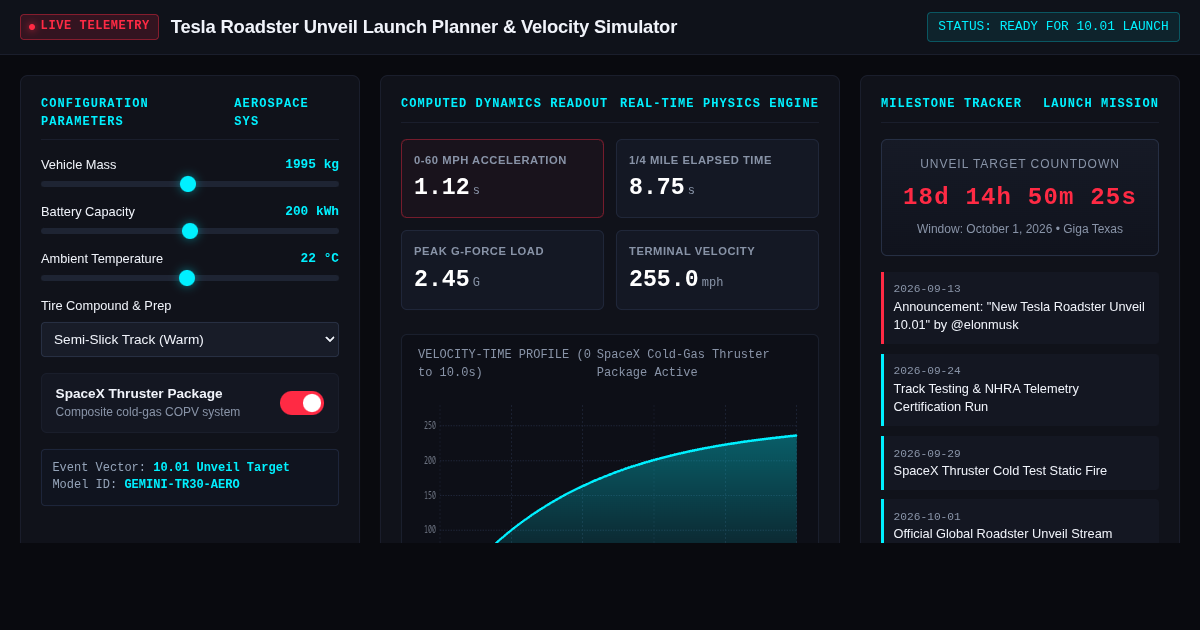The image size is (1200, 630).
Task: Click the Tesla Roadster Unveil Launch Planner title
Action: pos(424,27)
